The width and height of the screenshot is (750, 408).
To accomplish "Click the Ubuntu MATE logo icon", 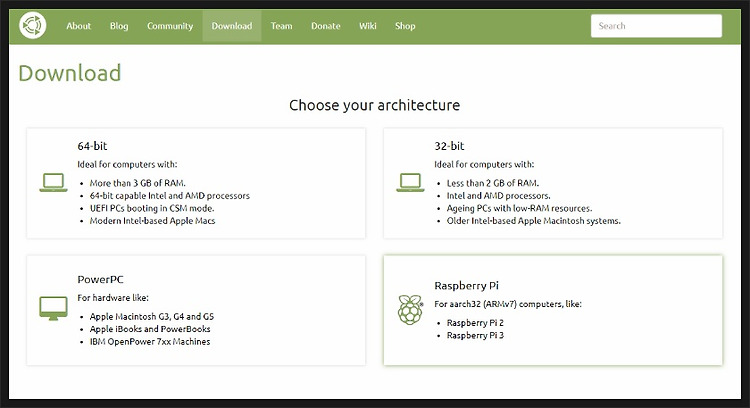I will point(33,25).
